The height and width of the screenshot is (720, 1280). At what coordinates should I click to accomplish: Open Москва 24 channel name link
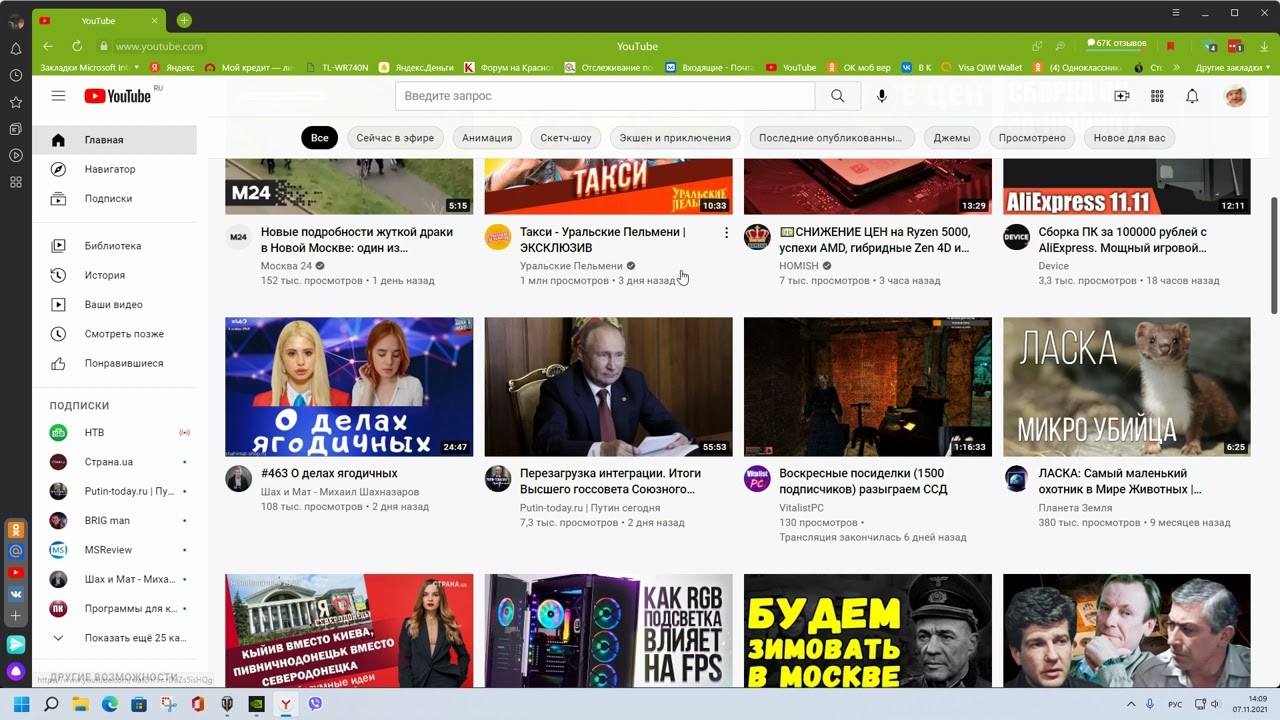click(286, 266)
